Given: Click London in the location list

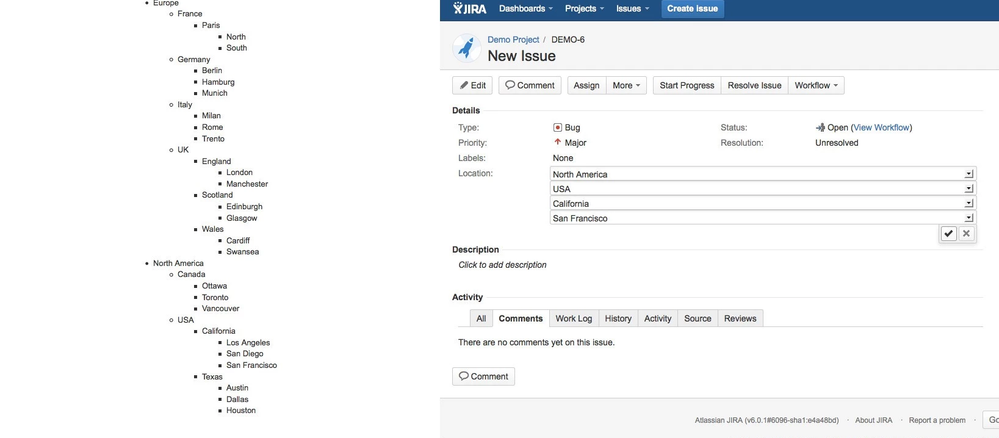Looking at the screenshot, I should click(240, 172).
